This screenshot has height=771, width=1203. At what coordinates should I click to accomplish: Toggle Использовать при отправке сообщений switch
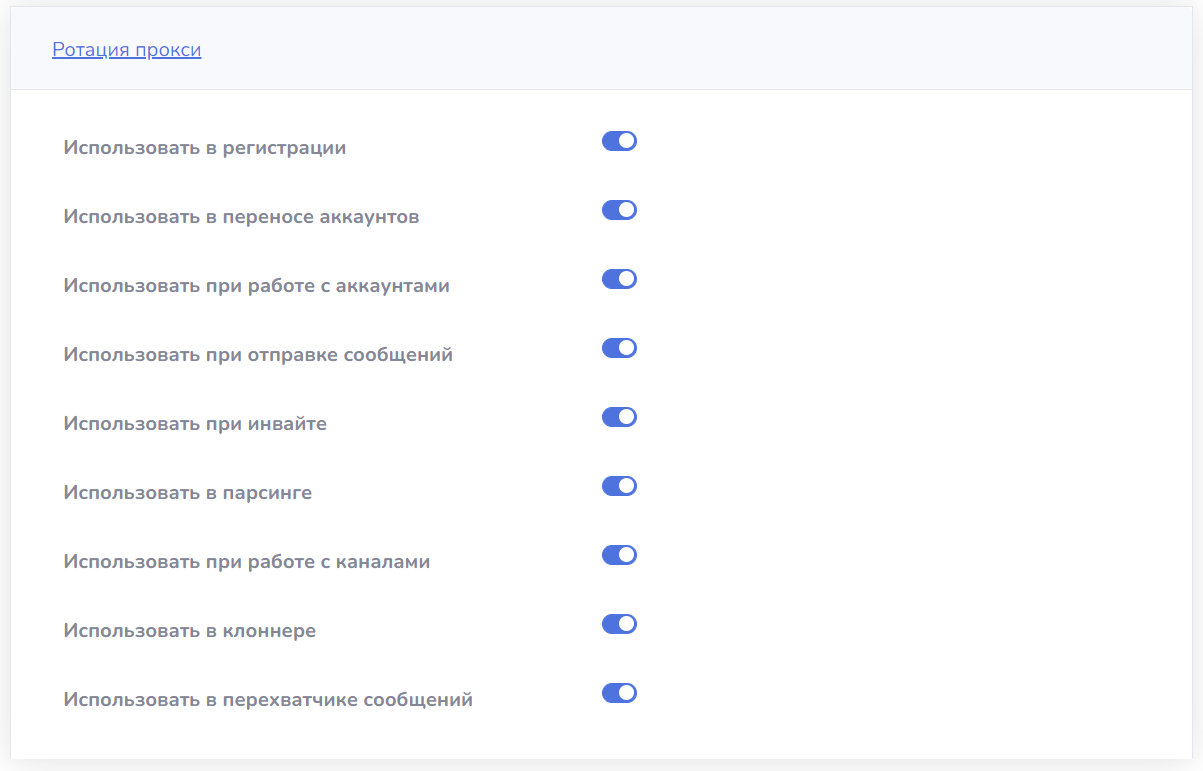coord(619,348)
